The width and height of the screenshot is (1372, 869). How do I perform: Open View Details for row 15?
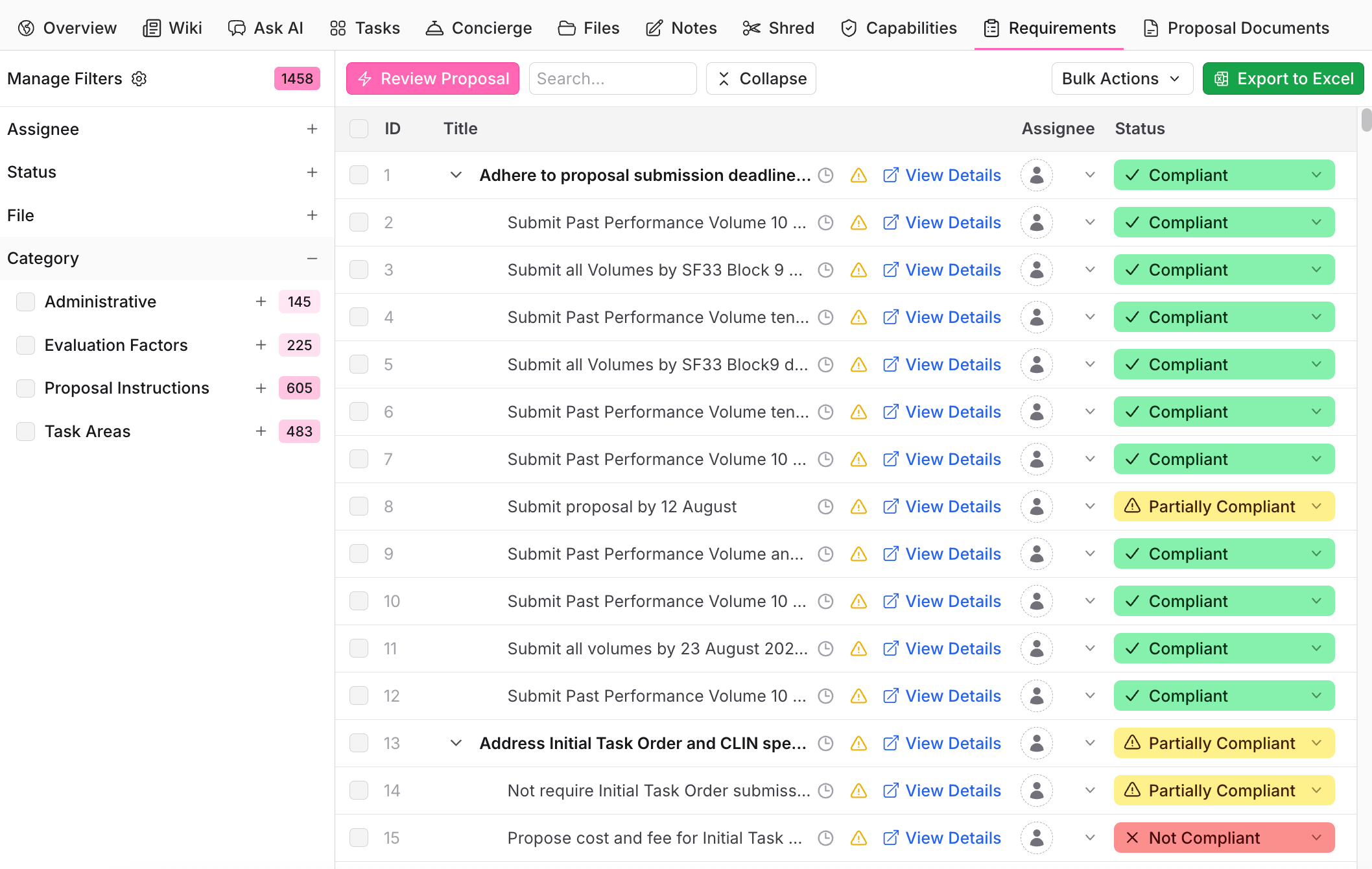(x=941, y=838)
